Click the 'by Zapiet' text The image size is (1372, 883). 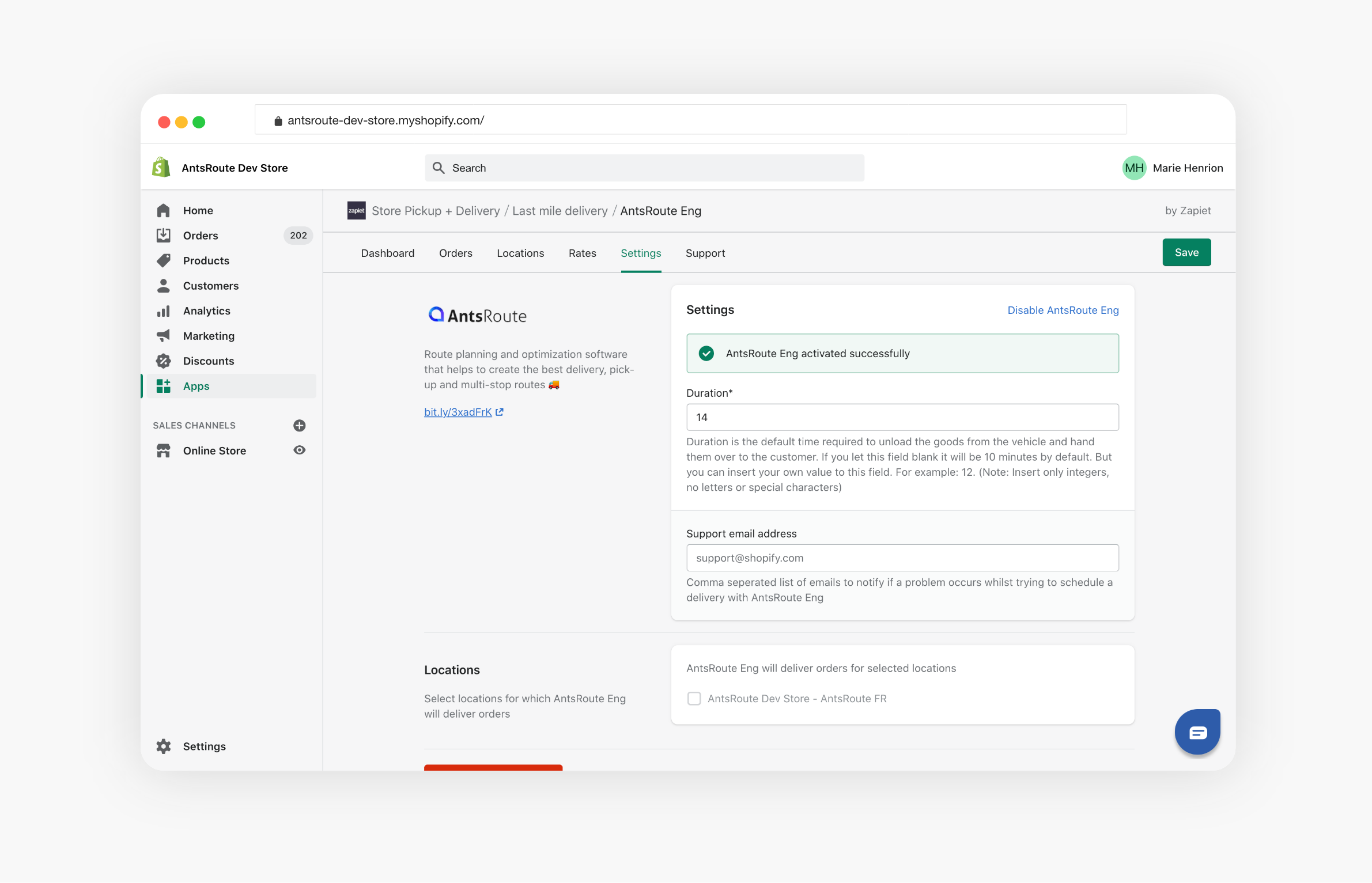pos(1188,211)
